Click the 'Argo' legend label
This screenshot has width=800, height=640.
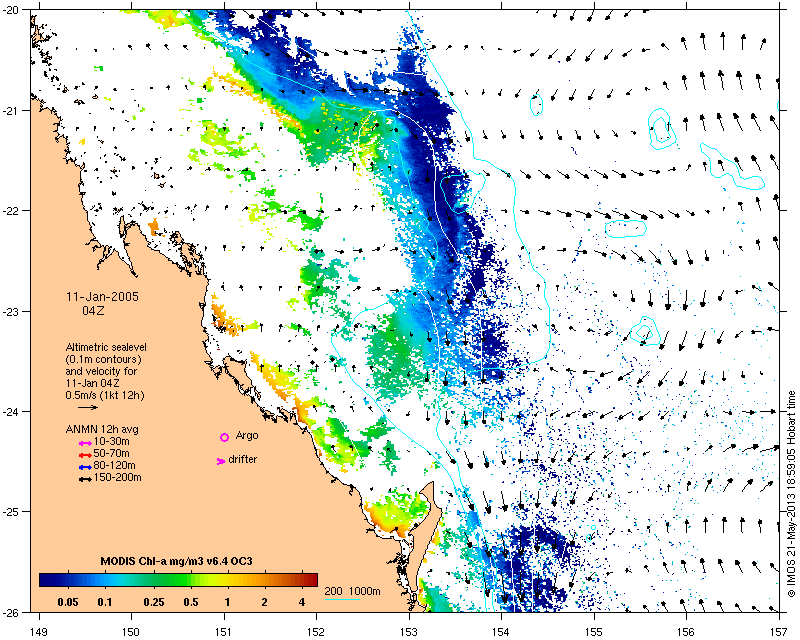click(247, 436)
